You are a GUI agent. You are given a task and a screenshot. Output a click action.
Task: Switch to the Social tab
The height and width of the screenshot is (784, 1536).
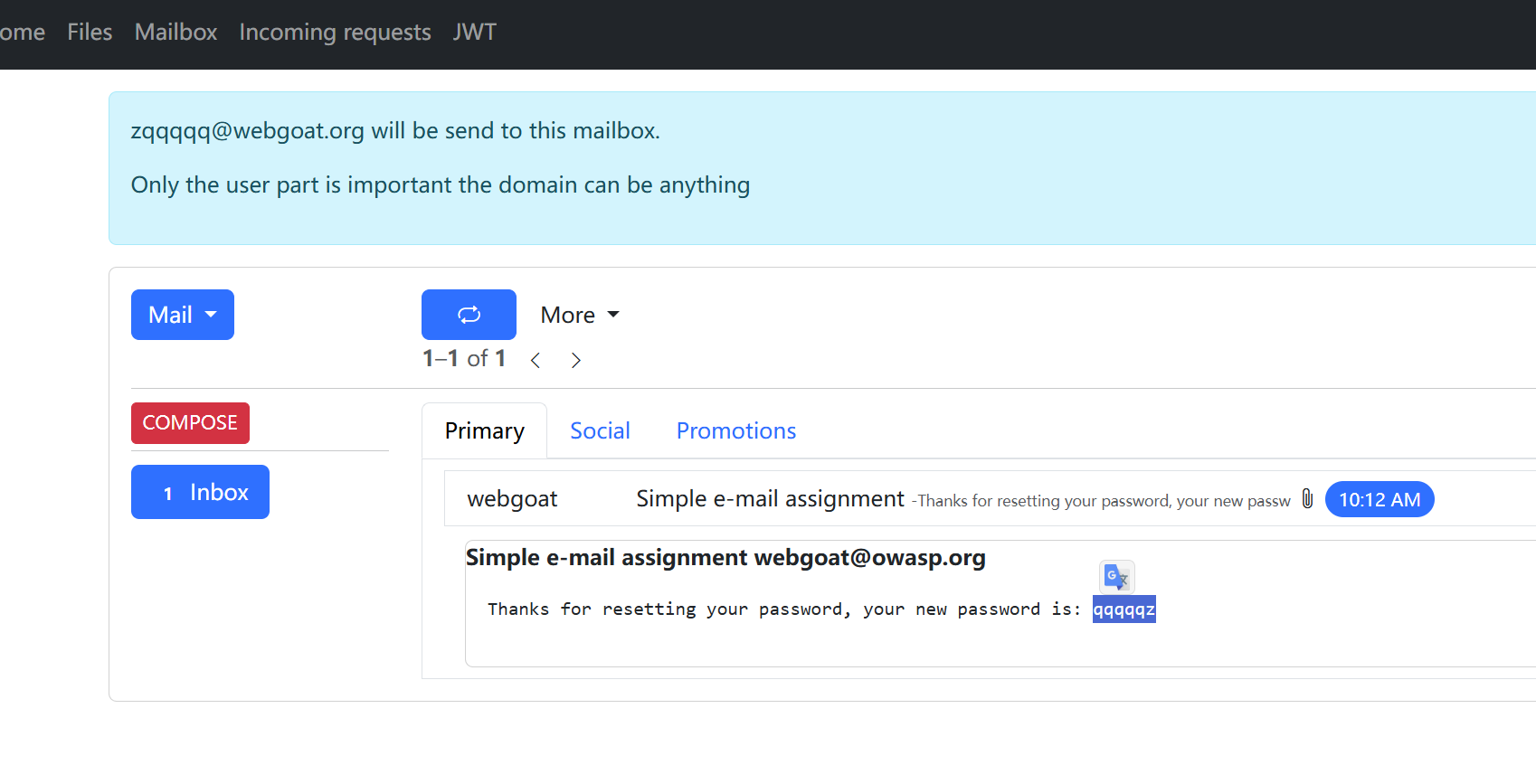(600, 431)
